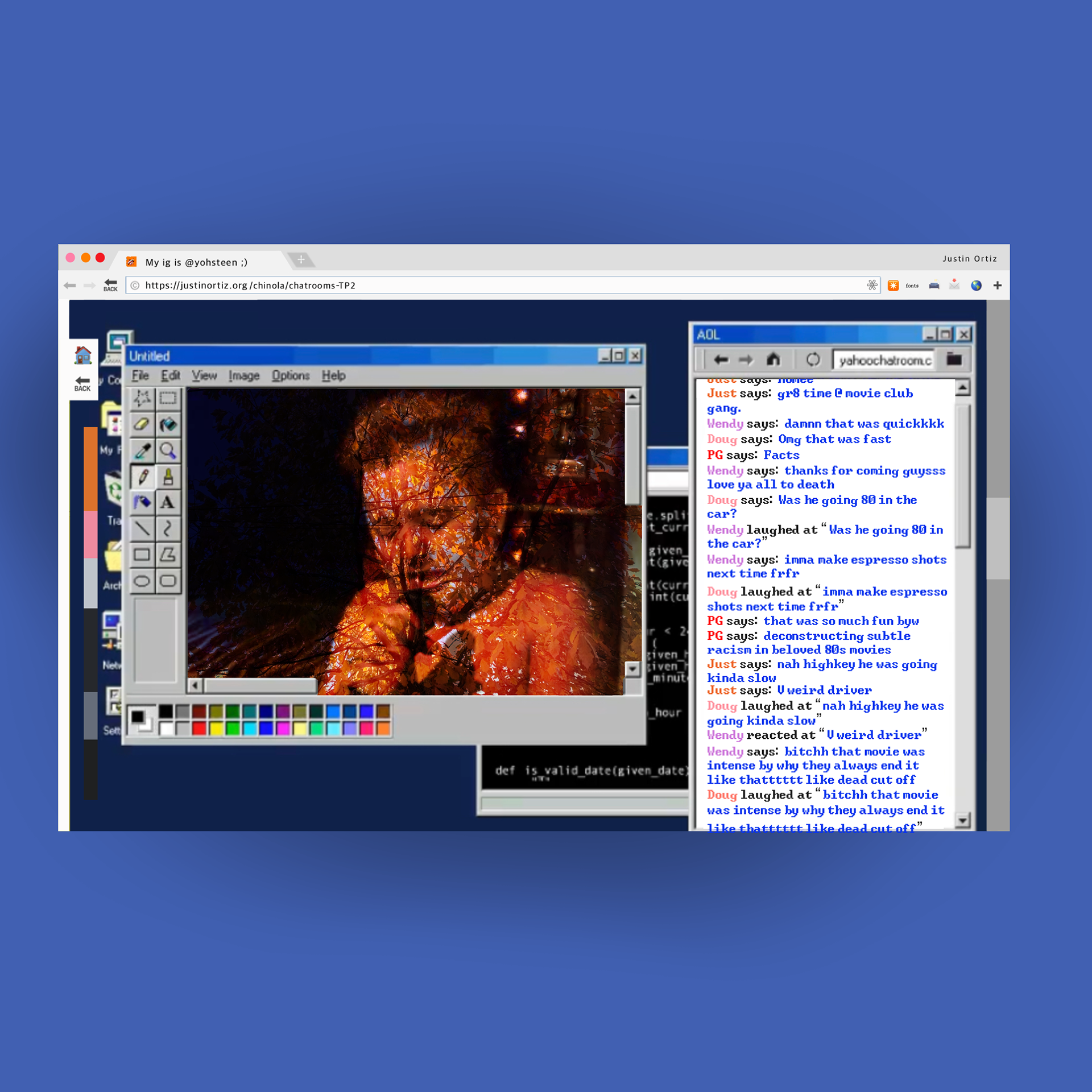Select the Text tool labeled A

coord(168,502)
